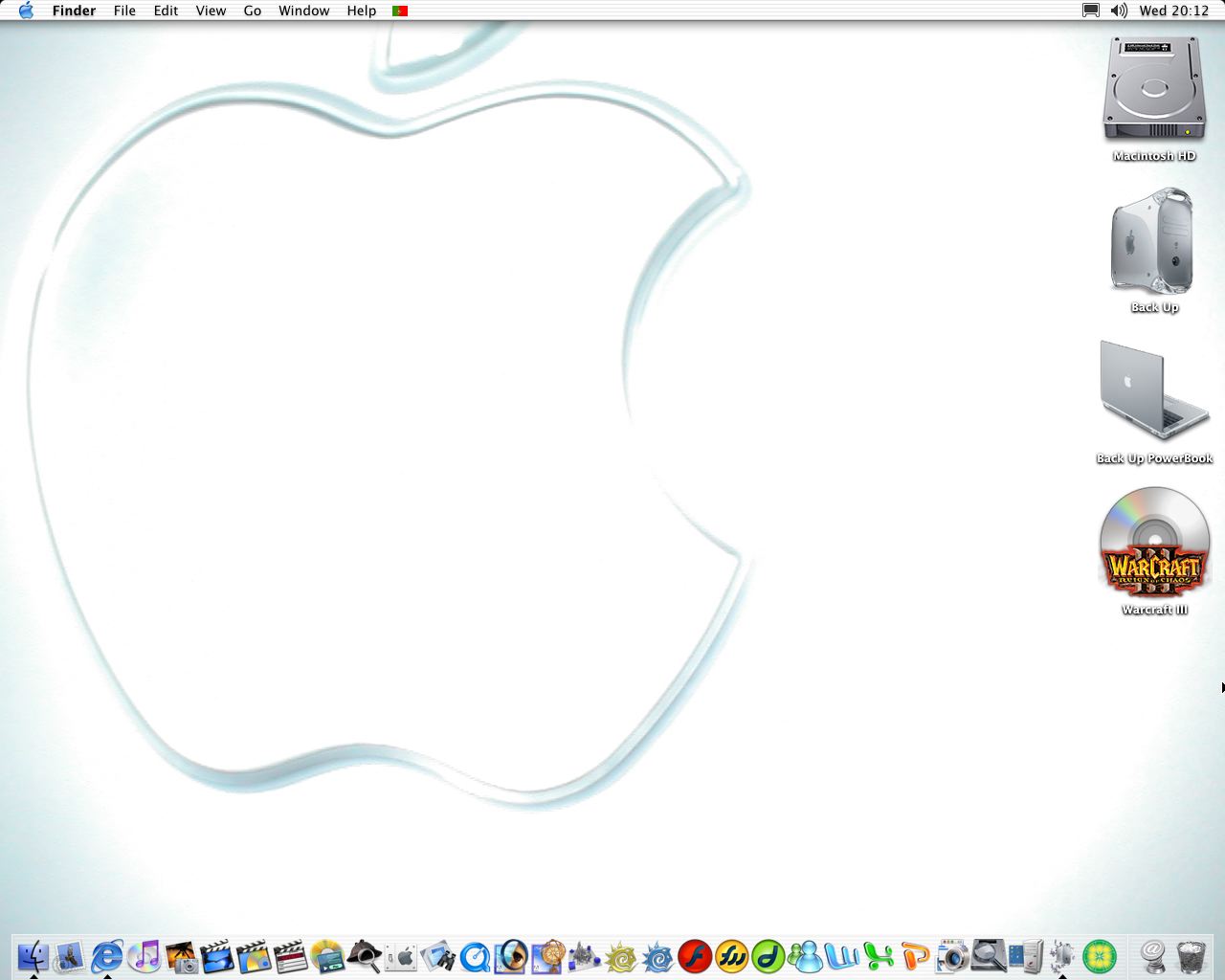Screen dimensions: 1225x980
Task: Open MSN Messenger from the Dock
Action: tap(806, 956)
